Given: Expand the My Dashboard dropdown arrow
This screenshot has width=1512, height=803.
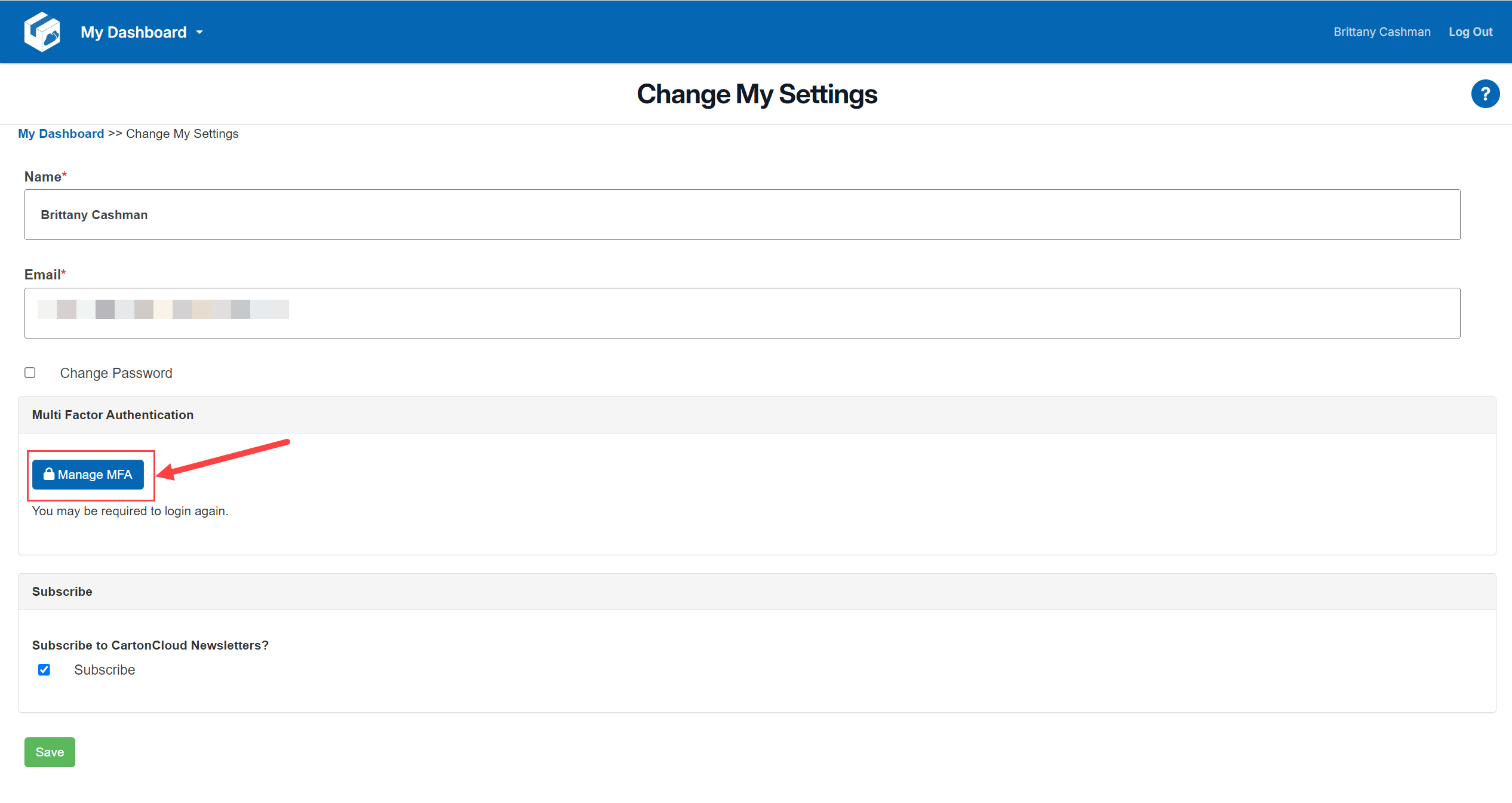Looking at the screenshot, I should point(199,32).
